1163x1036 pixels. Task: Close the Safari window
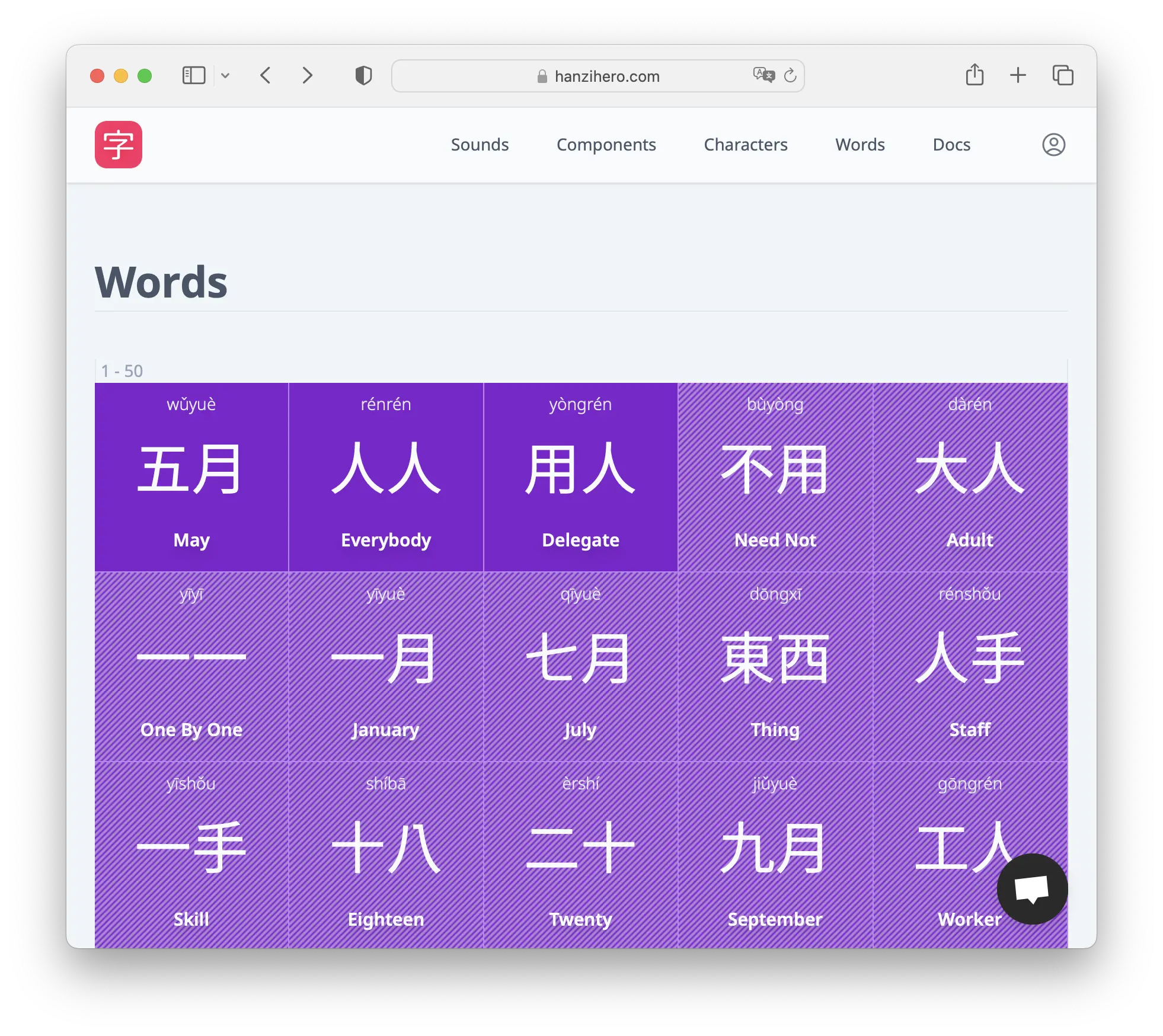pos(97,76)
